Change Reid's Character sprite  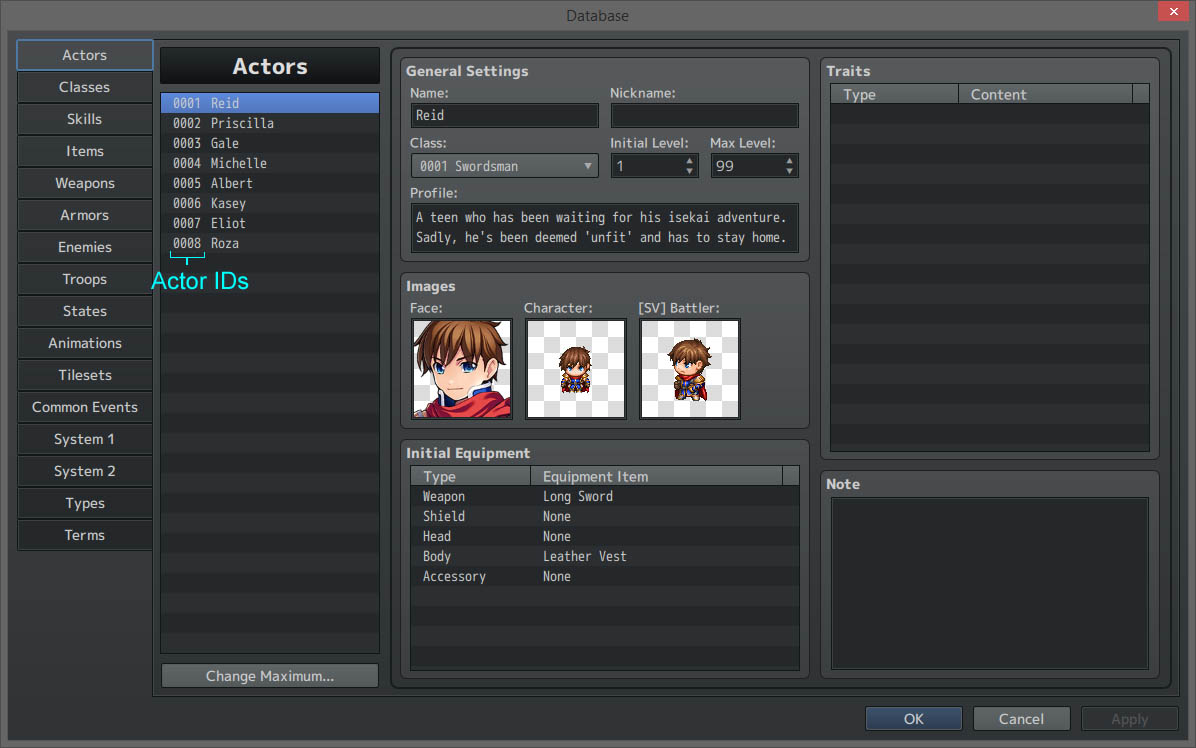[x=575, y=368]
